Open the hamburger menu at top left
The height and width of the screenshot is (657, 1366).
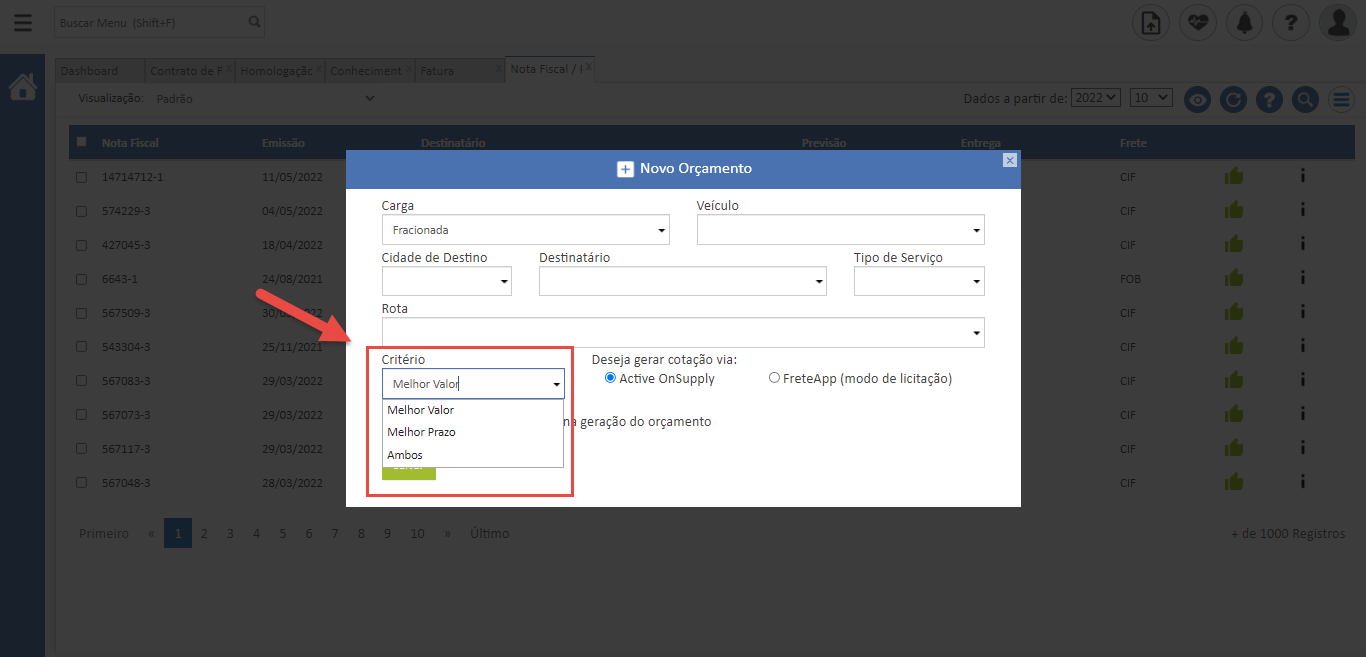[x=22, y=22]
